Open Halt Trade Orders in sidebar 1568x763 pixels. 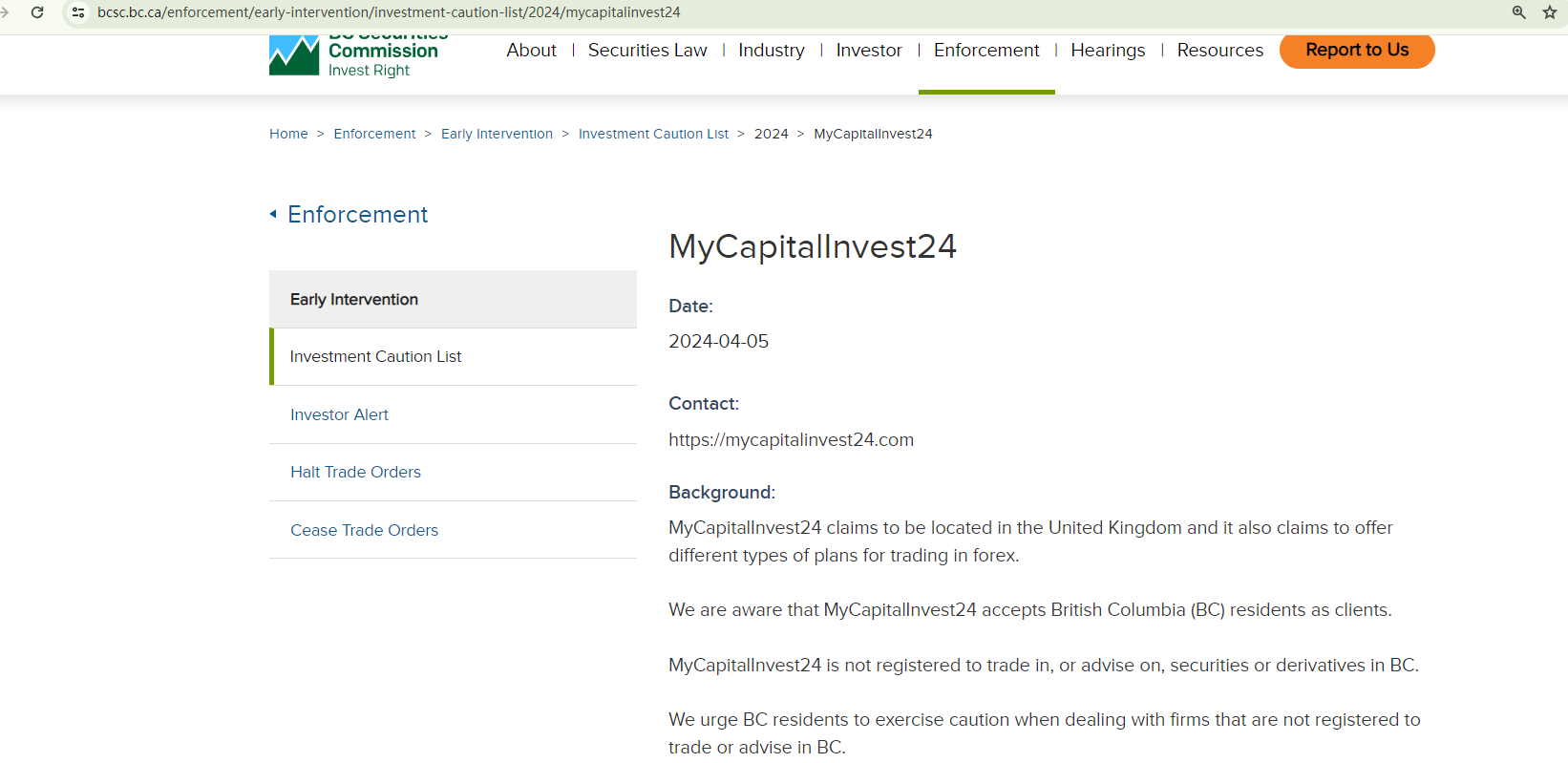tap(453, 473)
